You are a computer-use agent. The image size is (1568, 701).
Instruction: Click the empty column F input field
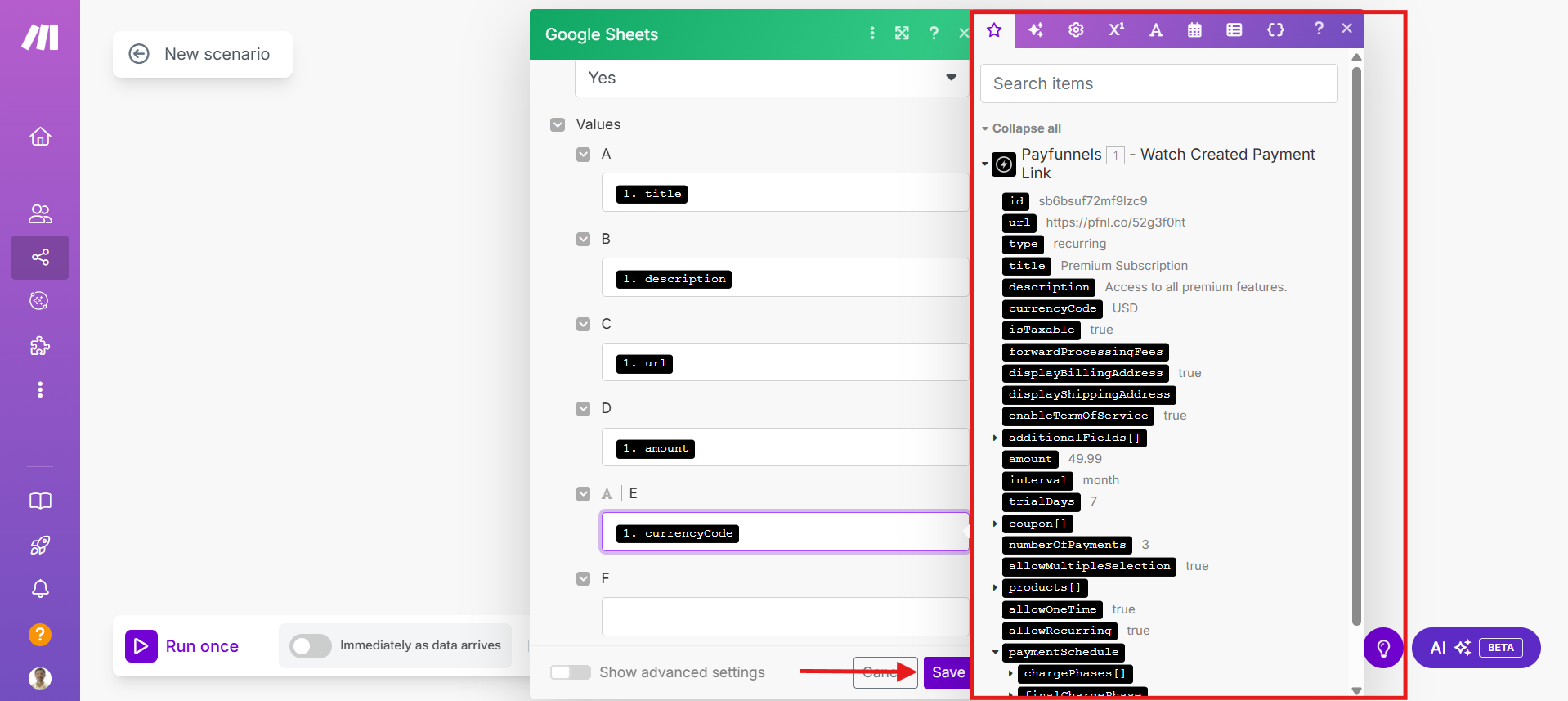(x=785, y=617)
